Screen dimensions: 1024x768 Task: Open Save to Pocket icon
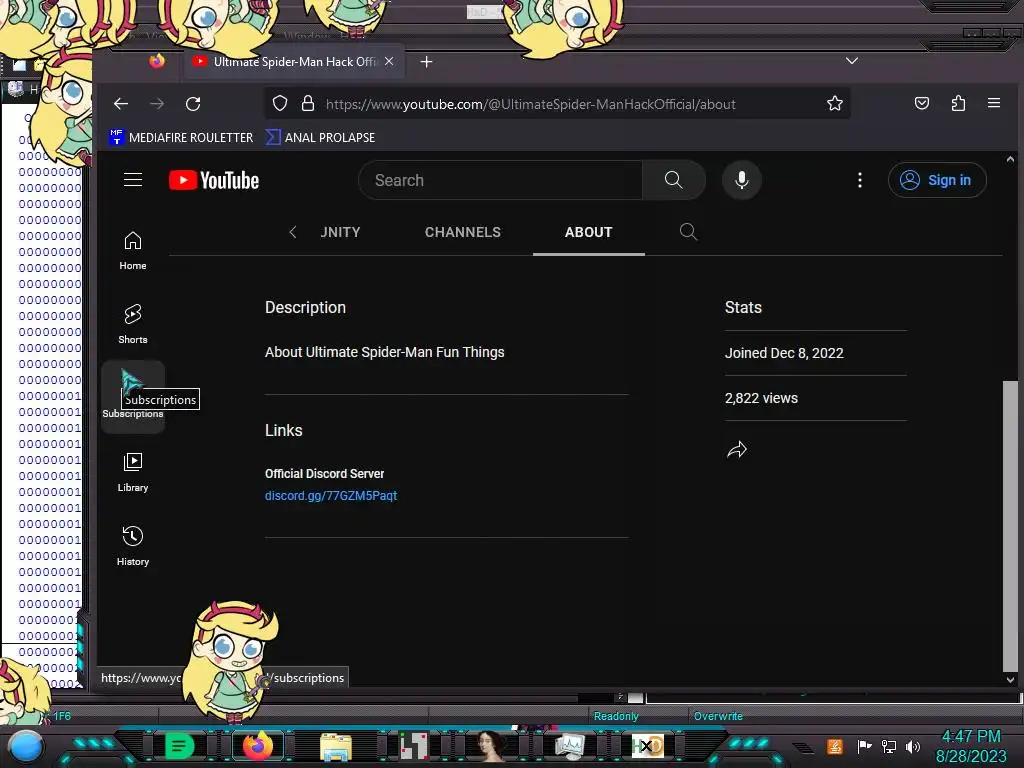[x=921, y=103]
